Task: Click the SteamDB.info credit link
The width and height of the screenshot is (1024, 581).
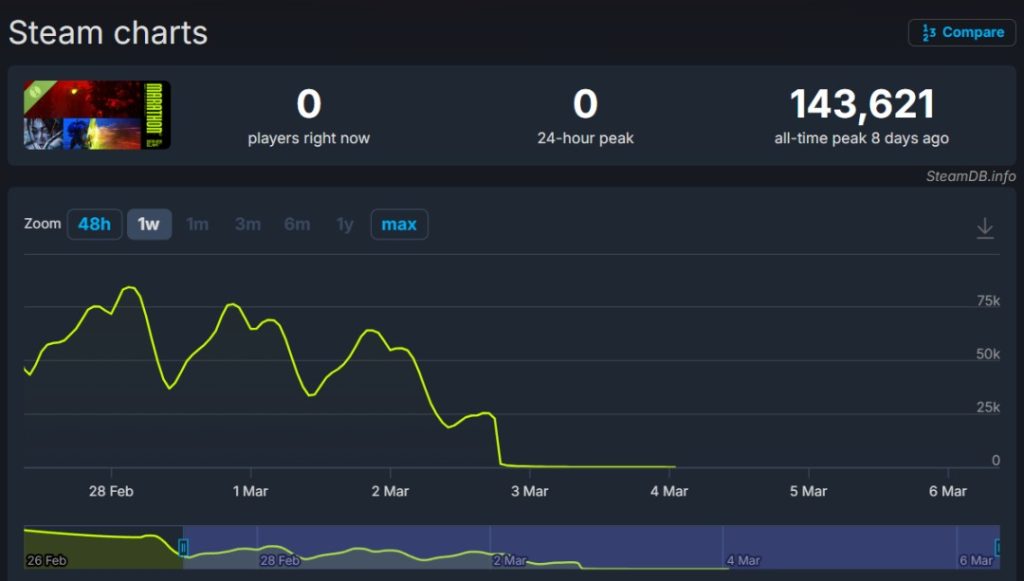Action: click(x=970, y=176)
